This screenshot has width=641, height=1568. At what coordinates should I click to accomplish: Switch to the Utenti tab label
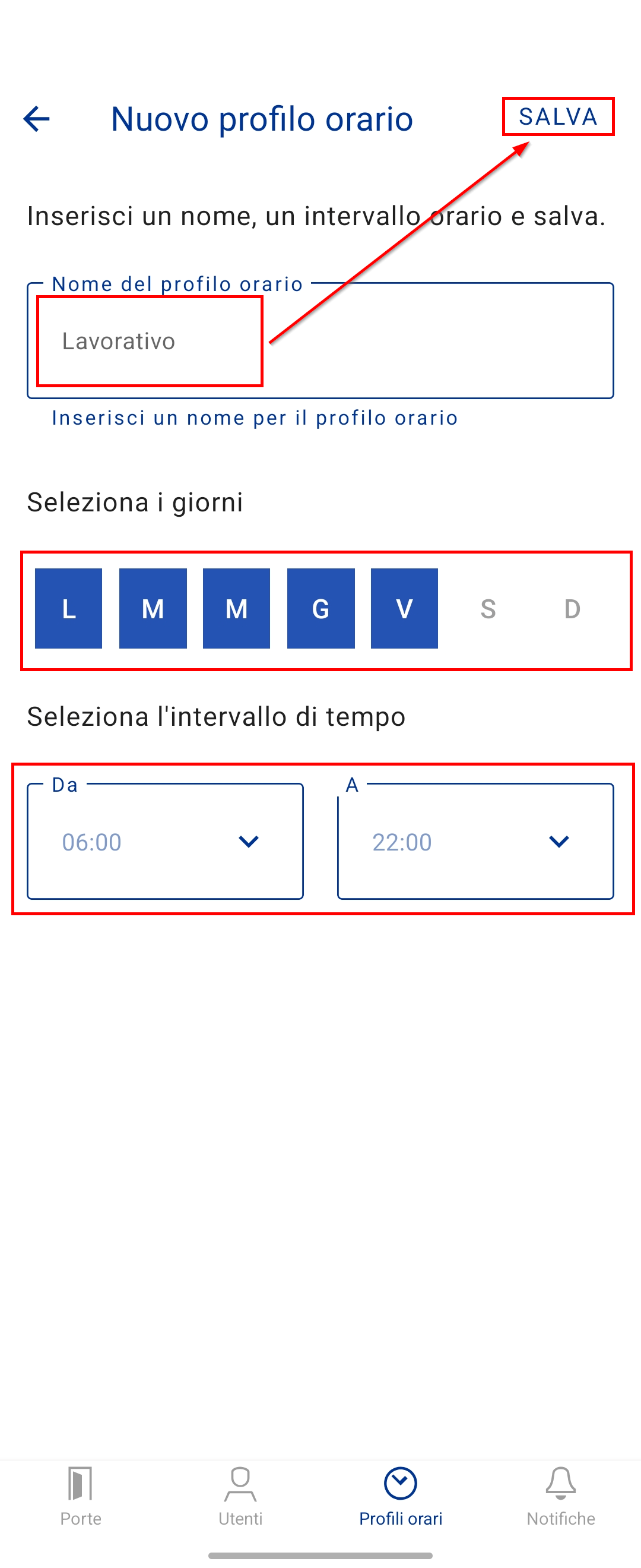pos(240,1519)
